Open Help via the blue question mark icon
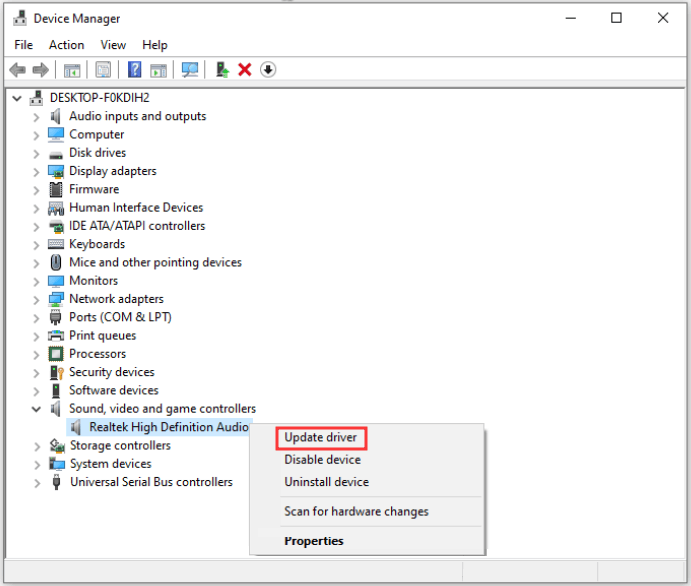Image resolution: width=691 pixels, height=586 pixels. pyautogui.click(x=134, y=70)
